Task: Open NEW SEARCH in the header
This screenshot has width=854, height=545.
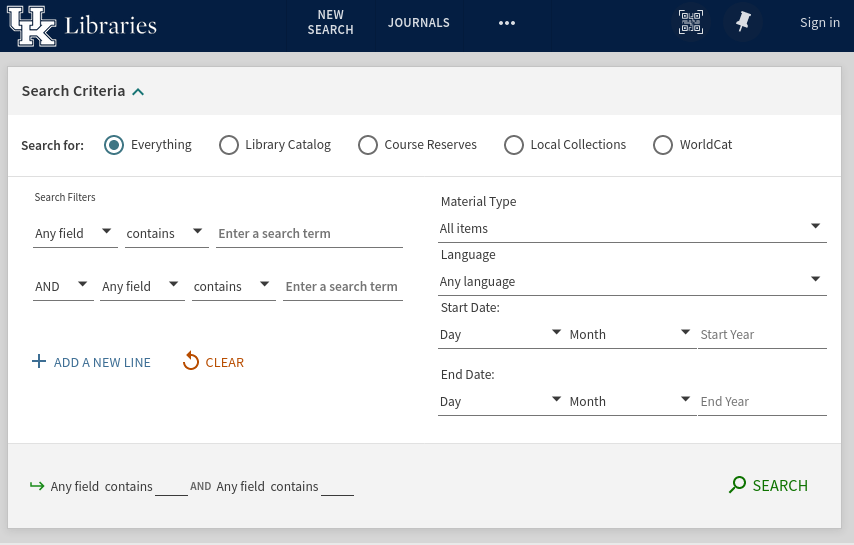Action: (x=331, y=22)
